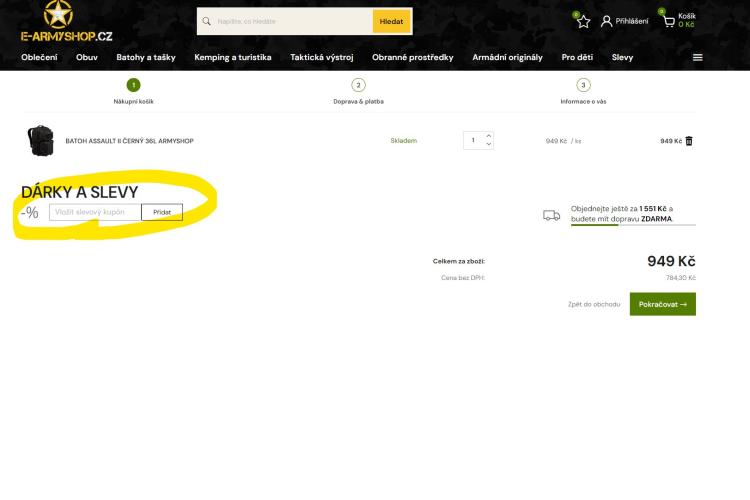Click the free shipping message text
Screen dimensions: 750x500
pos(622,214)
